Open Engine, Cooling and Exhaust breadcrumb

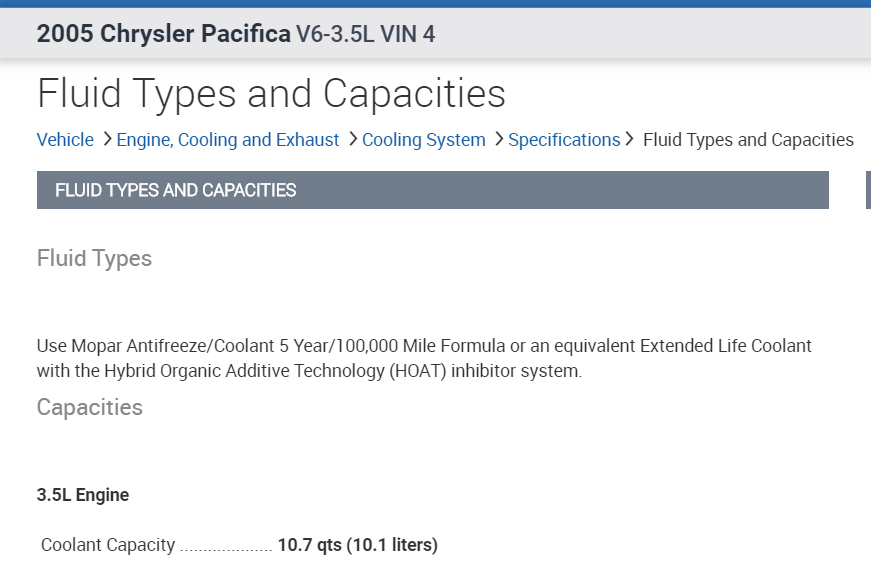click(x=228, y=140)
